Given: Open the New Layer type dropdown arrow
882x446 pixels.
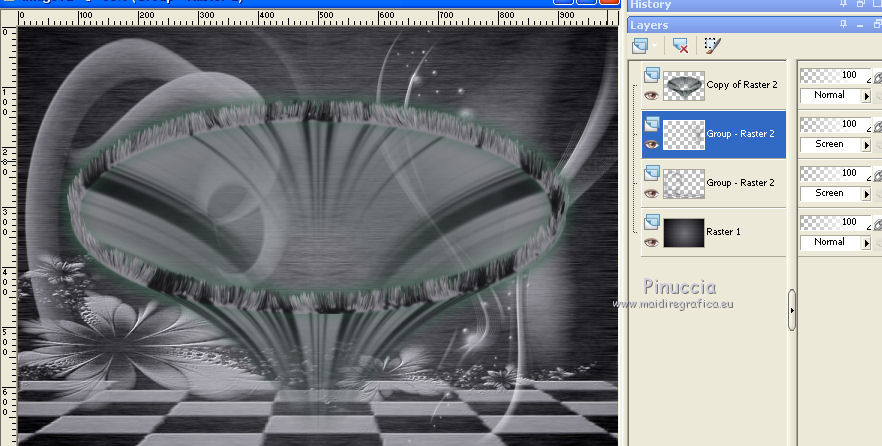Looking at the screenshot, I should pyautogui.click(x=654, y=46).
